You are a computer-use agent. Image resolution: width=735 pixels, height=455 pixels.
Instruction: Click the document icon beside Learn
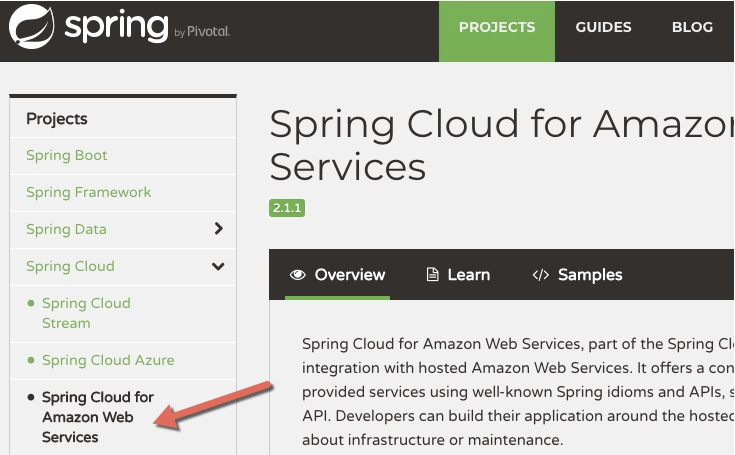pos(433,275)
